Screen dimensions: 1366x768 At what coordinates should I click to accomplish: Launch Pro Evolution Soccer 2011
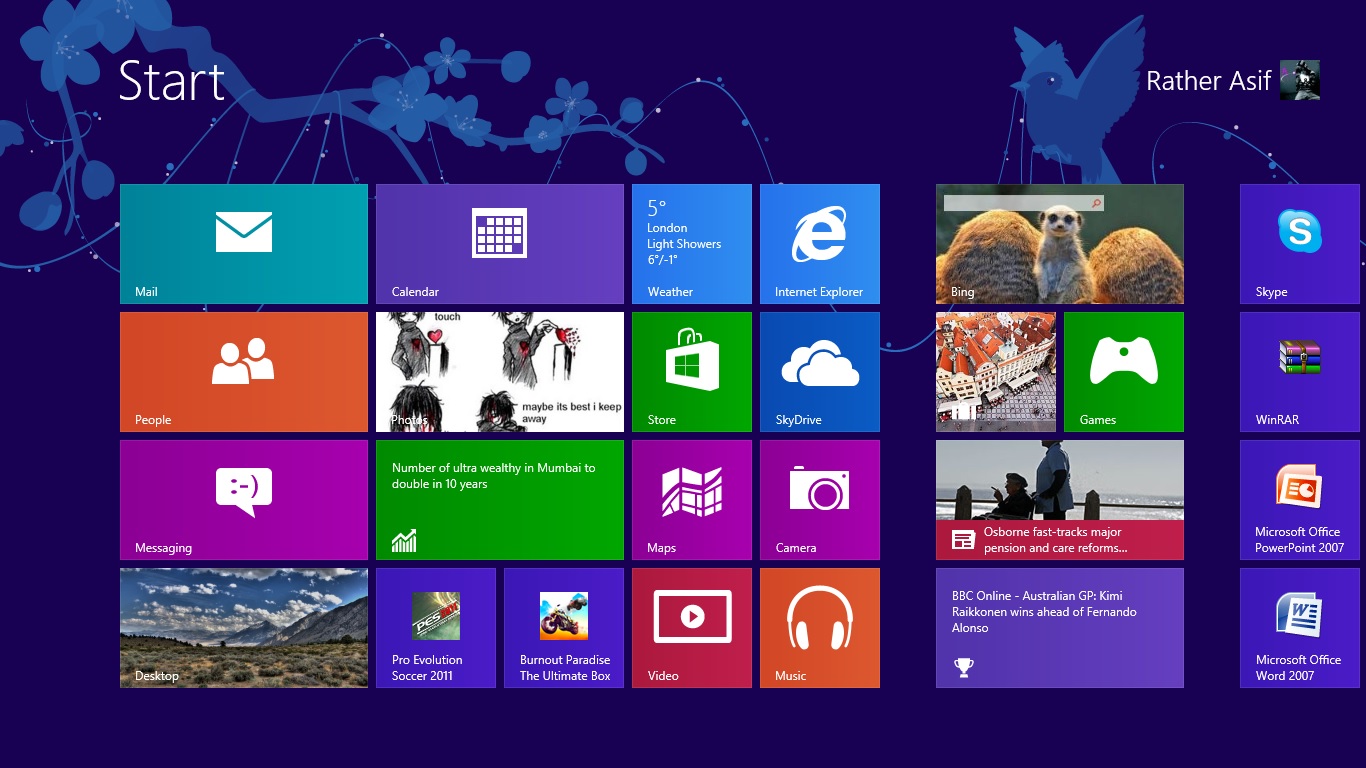click(435, 627)
